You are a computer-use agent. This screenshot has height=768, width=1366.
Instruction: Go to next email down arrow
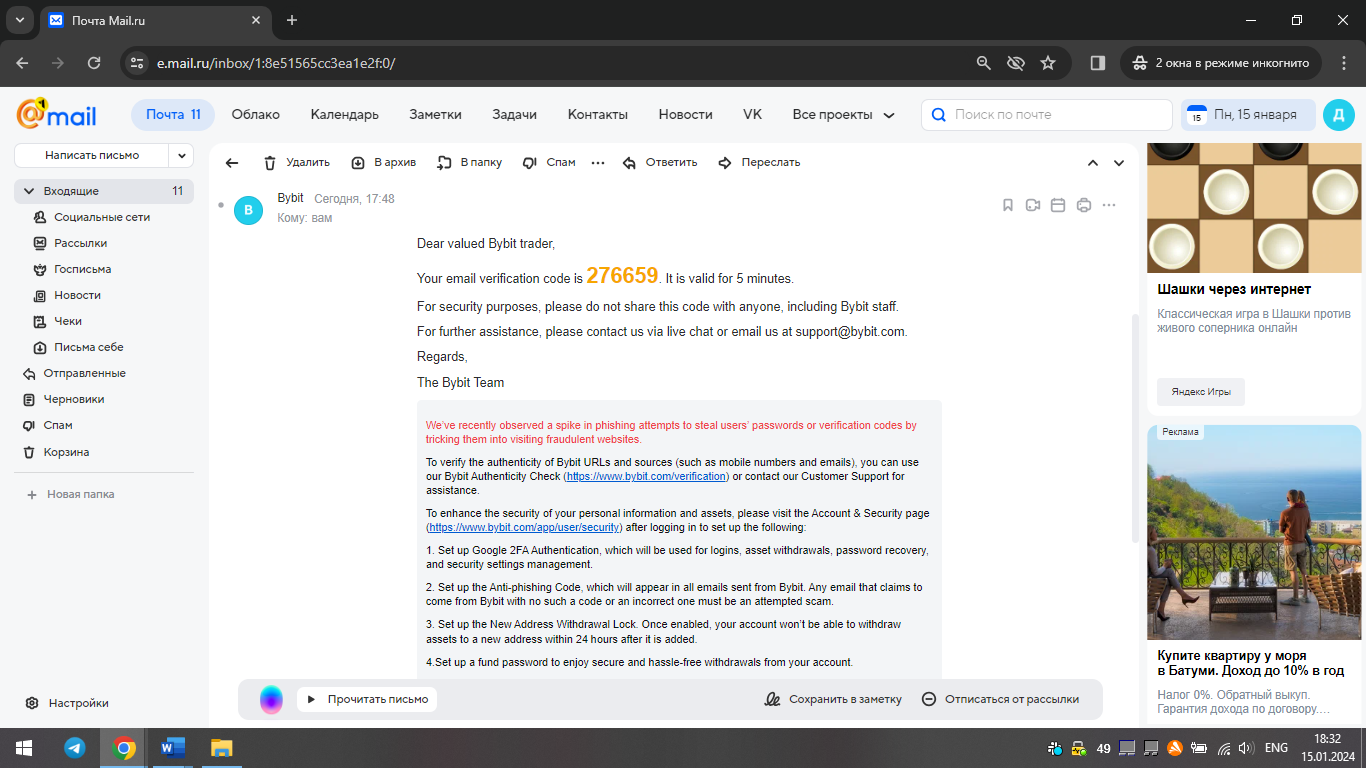pos(1119,163)
